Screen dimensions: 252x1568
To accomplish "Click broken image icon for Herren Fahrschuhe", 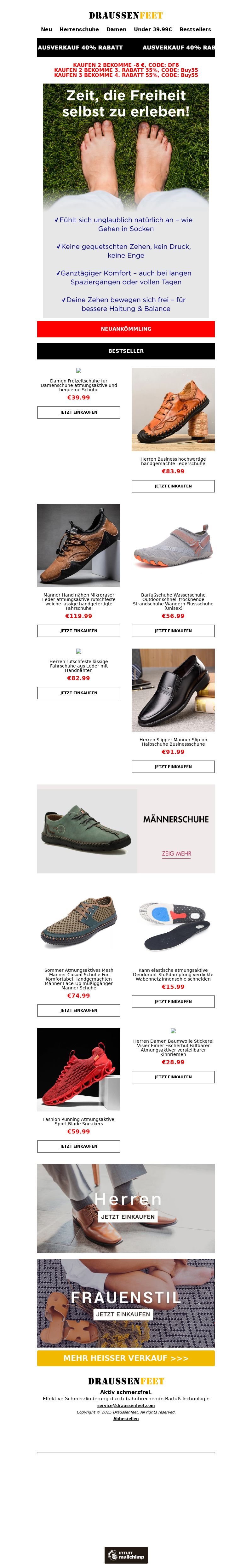I will point(78,651).
